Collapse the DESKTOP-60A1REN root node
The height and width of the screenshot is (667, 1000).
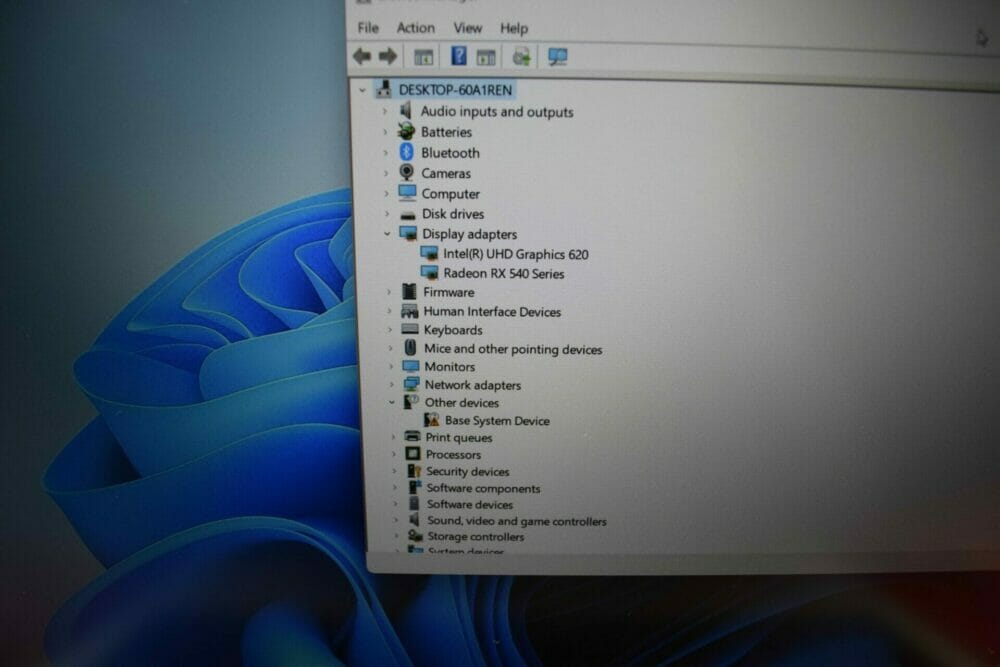[362, 90]
